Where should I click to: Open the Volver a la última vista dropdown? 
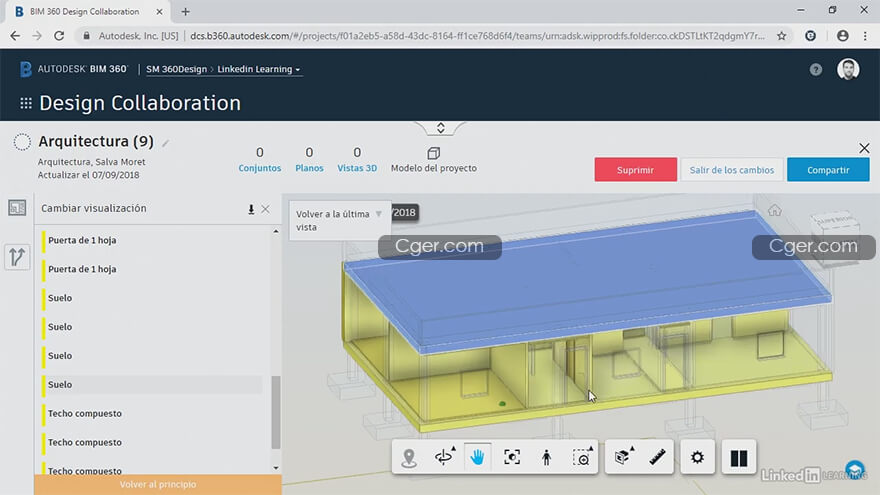click(x=340, y=221)
